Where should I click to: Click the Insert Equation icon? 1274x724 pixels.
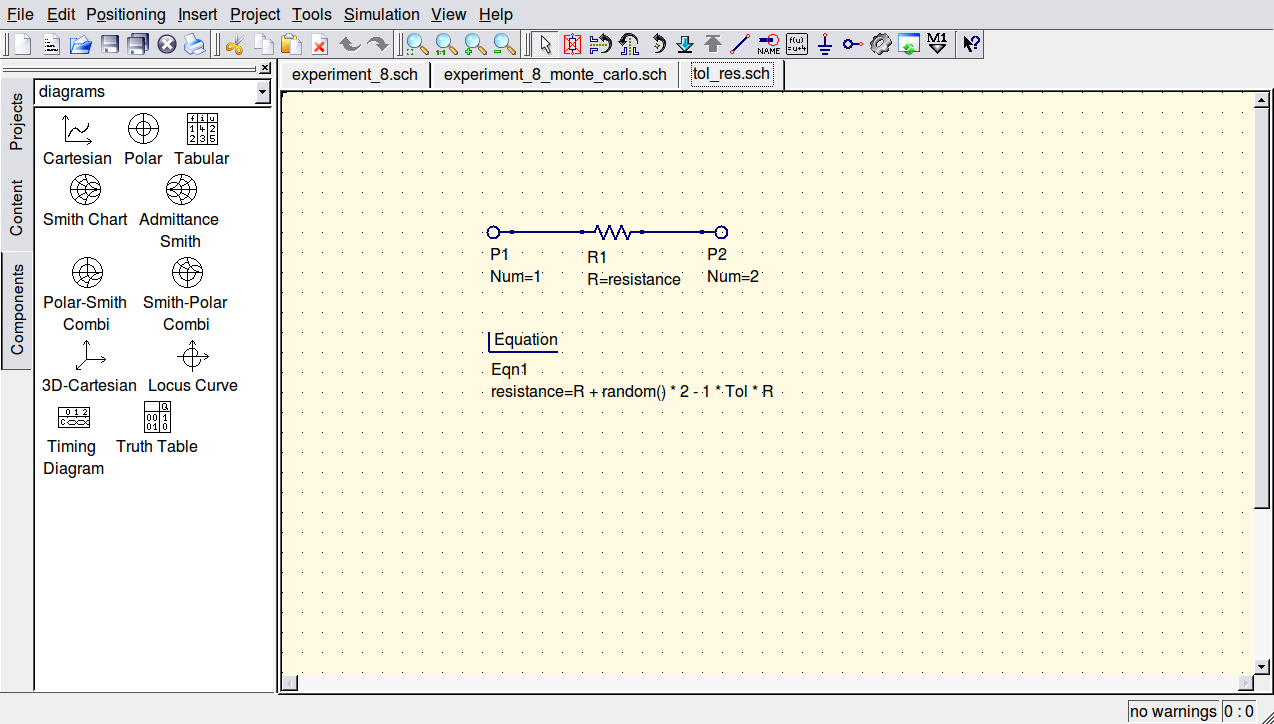pyautogui.click(x=797, y=44)
